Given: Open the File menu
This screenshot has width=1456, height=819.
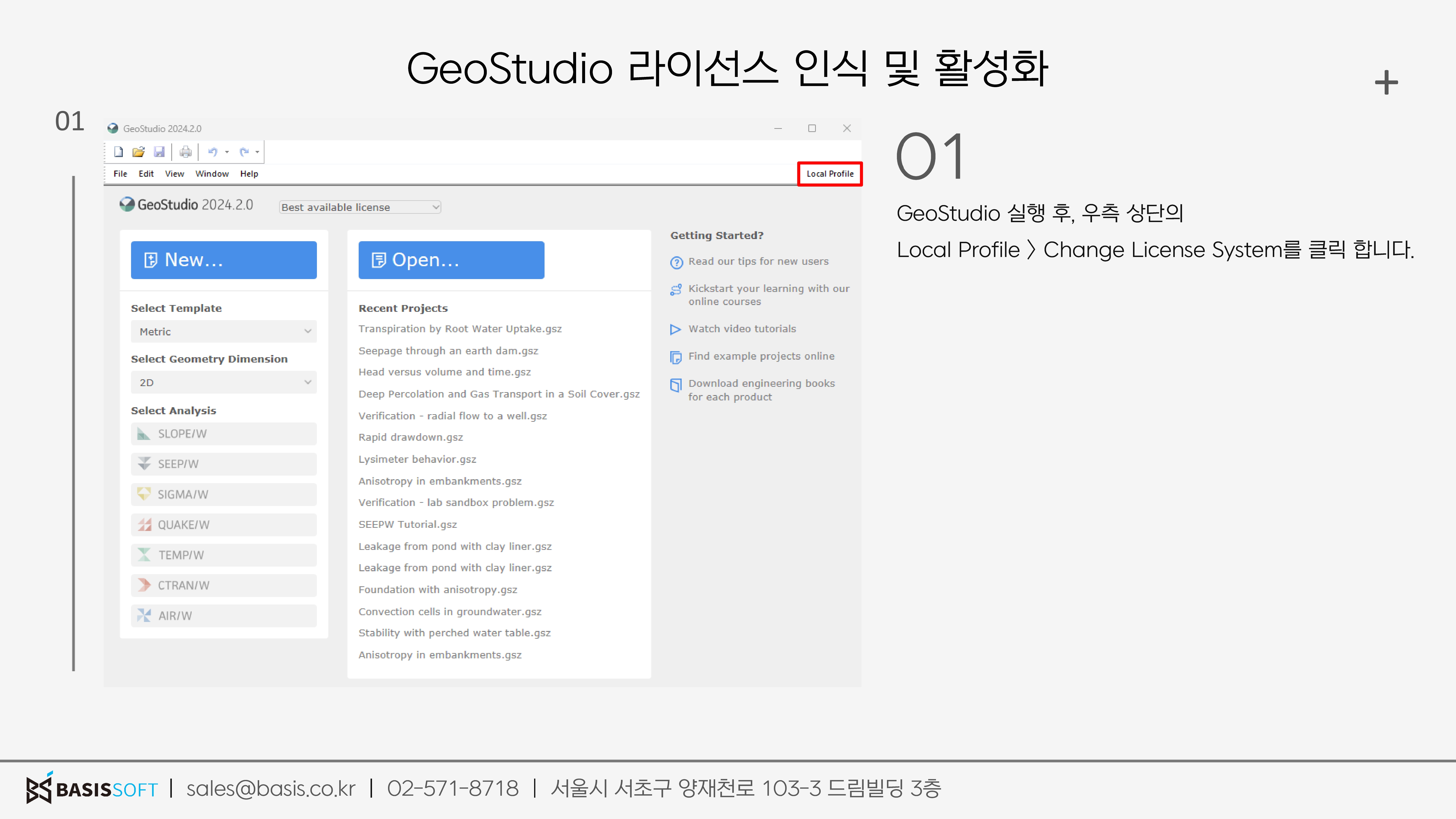Looking at the screenshot, I should pyautogui.click(x=120, y=174).
